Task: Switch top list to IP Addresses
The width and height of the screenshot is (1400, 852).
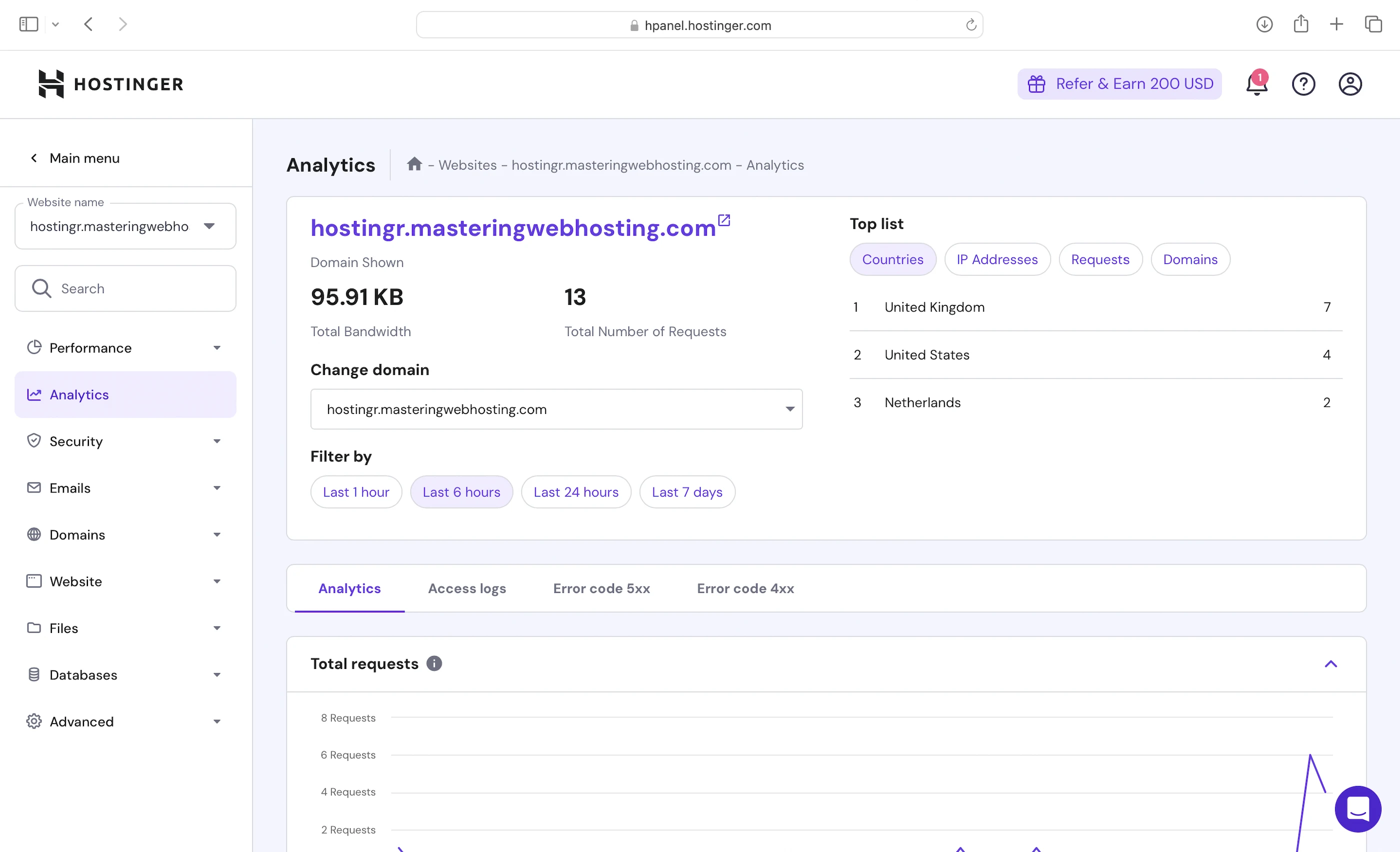Action: pyautogui.click(x=996, y=259)
